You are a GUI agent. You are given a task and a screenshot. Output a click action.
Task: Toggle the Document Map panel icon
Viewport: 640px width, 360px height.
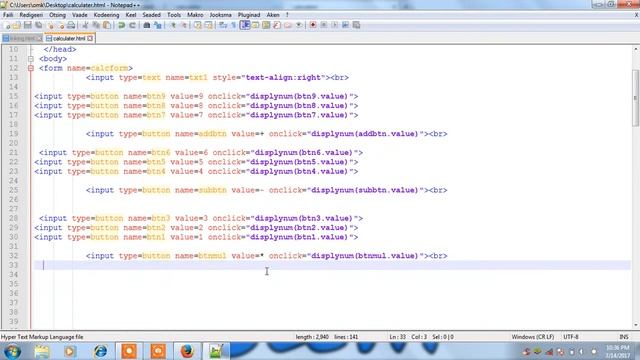[266, 25]
